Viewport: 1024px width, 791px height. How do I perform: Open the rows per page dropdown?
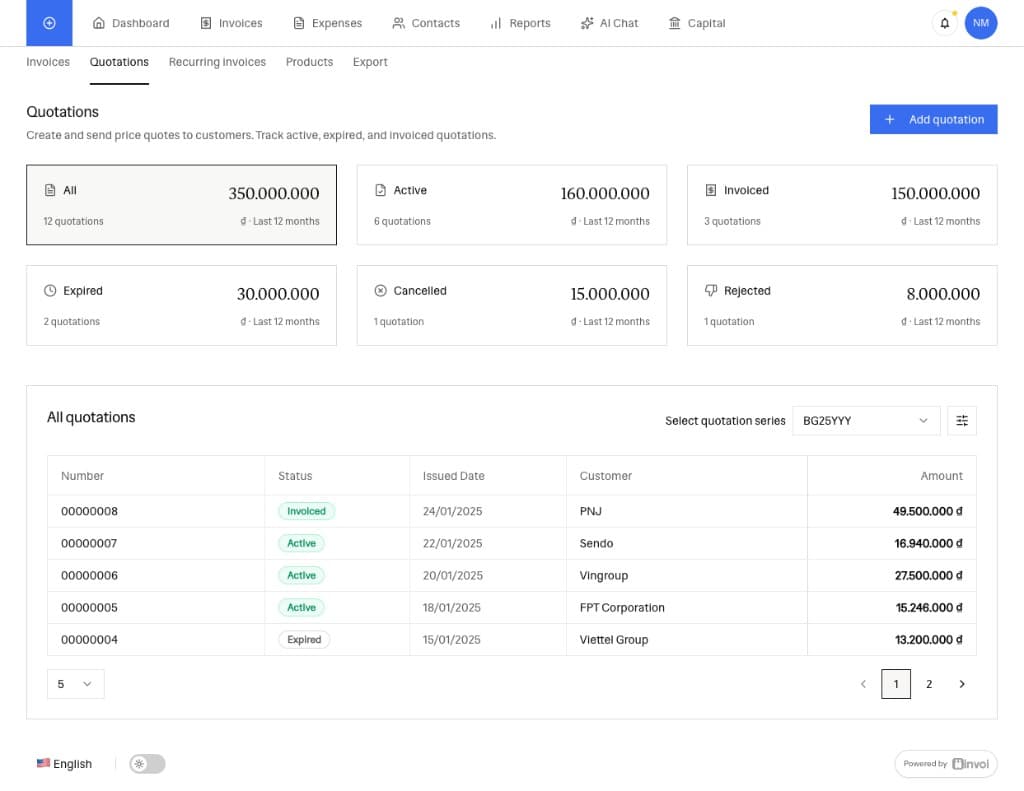point(75,684)
